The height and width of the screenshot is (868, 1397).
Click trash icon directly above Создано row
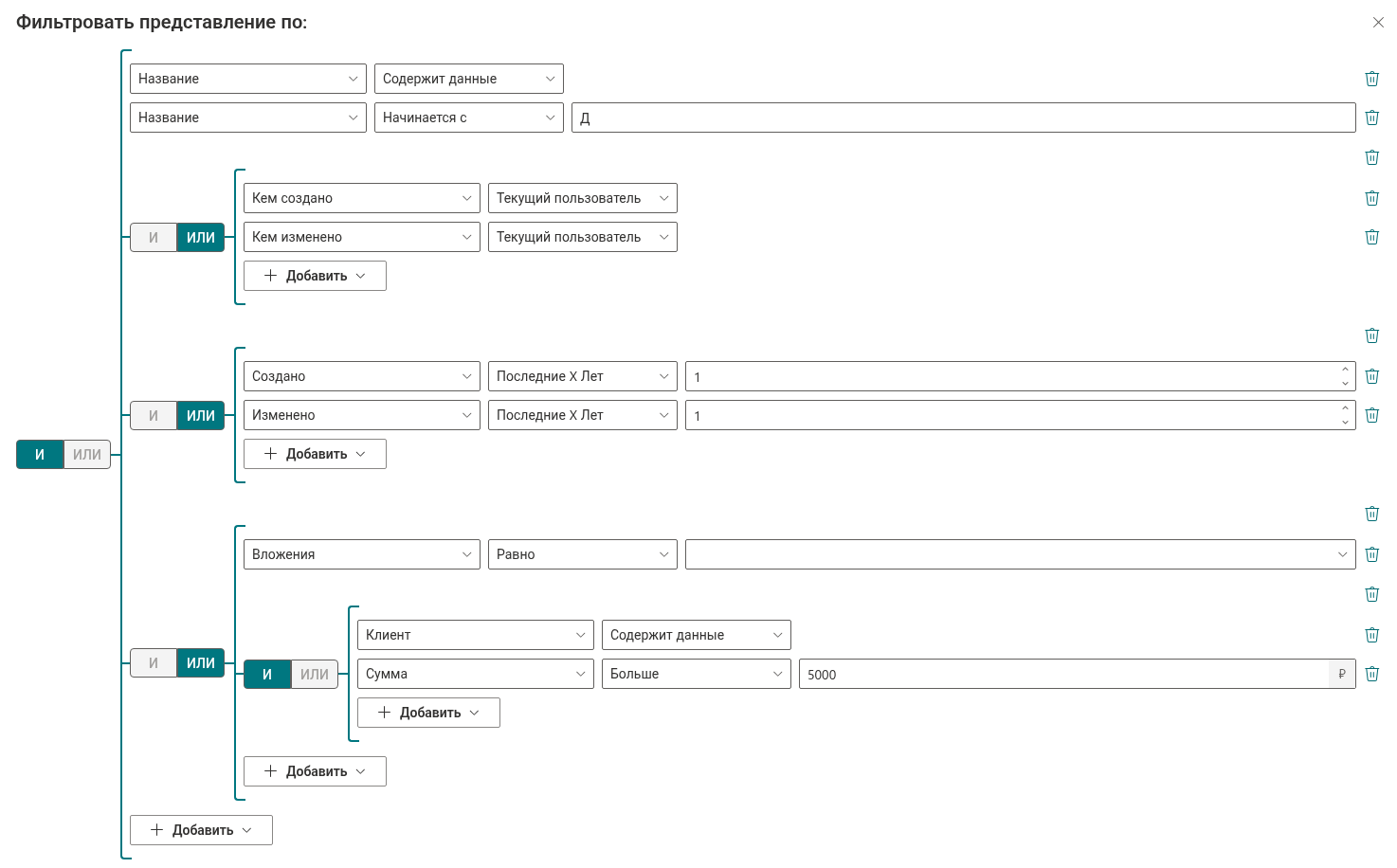(x=1371, y=335)
